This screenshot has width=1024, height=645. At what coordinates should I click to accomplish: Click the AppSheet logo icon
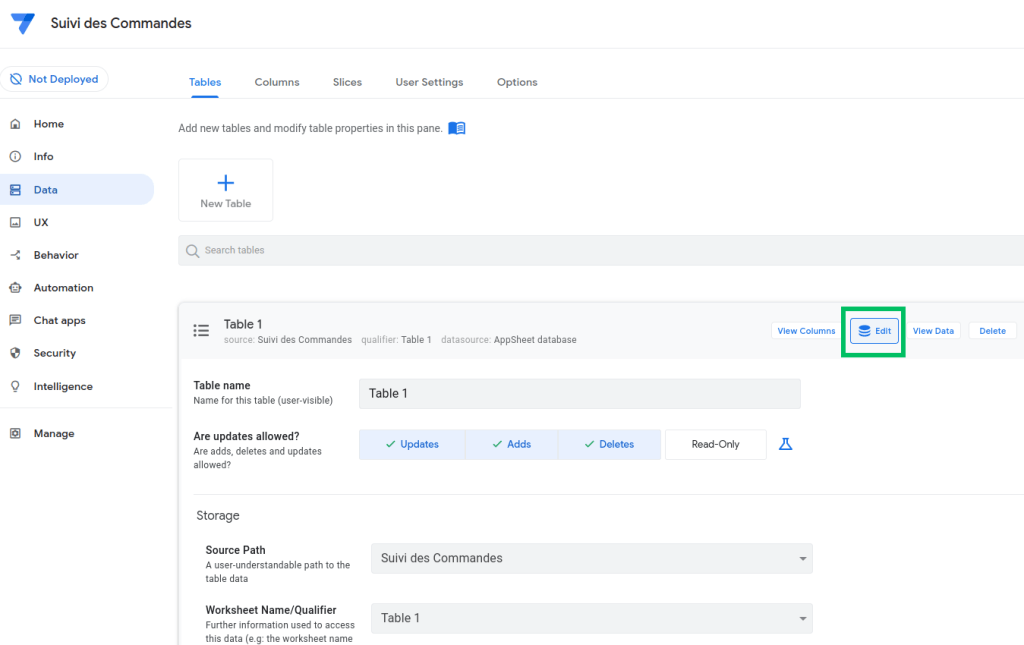coord(23,23)
